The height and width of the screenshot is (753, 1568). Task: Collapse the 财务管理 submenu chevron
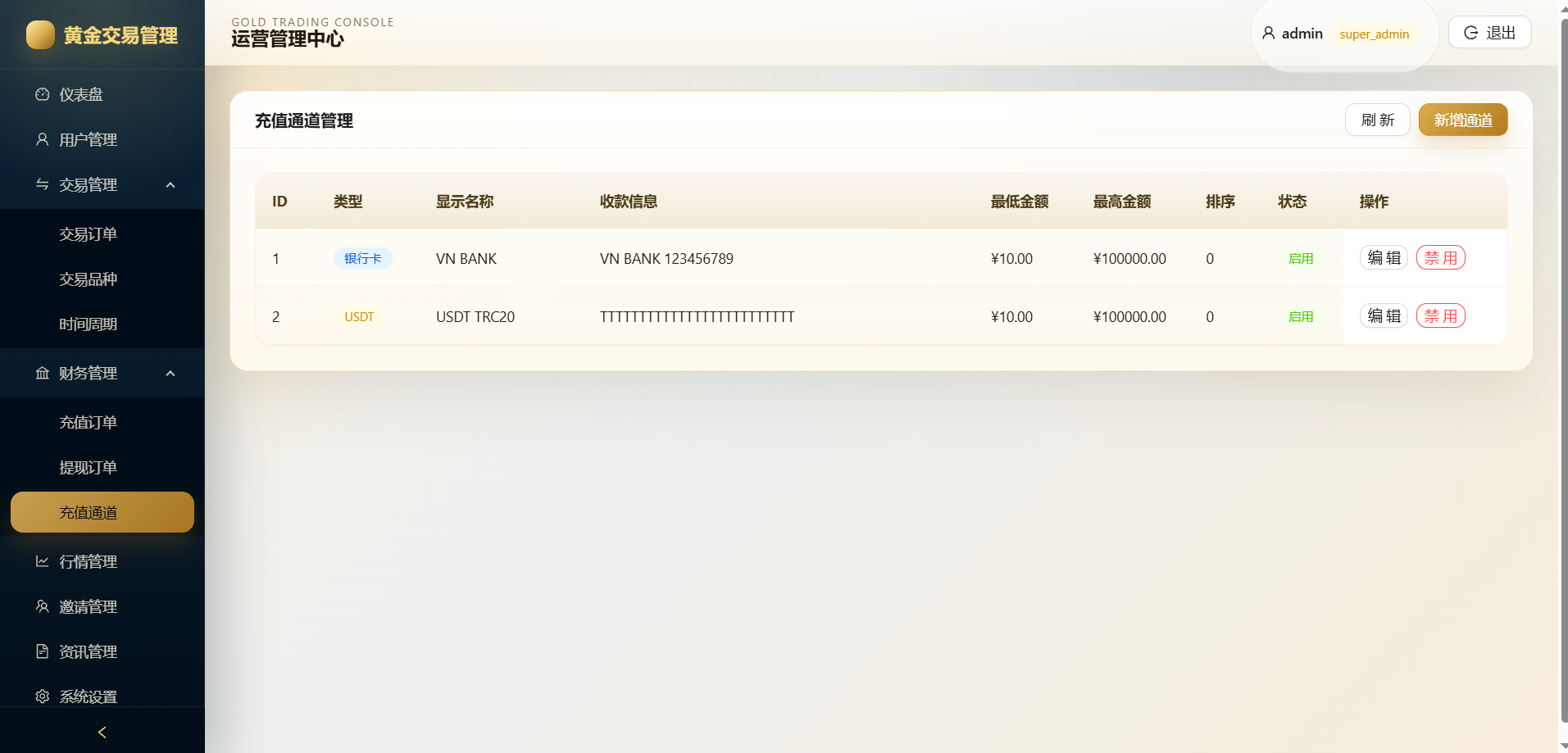(170, 374)
